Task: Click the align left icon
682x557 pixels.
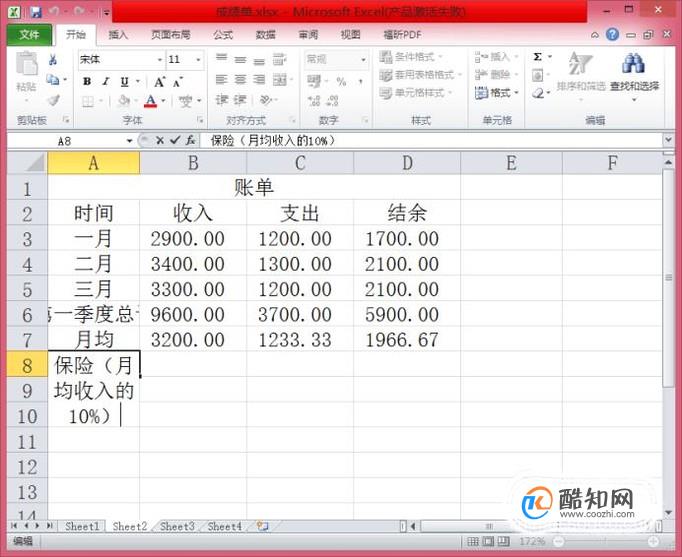Action: coord(222,80)
